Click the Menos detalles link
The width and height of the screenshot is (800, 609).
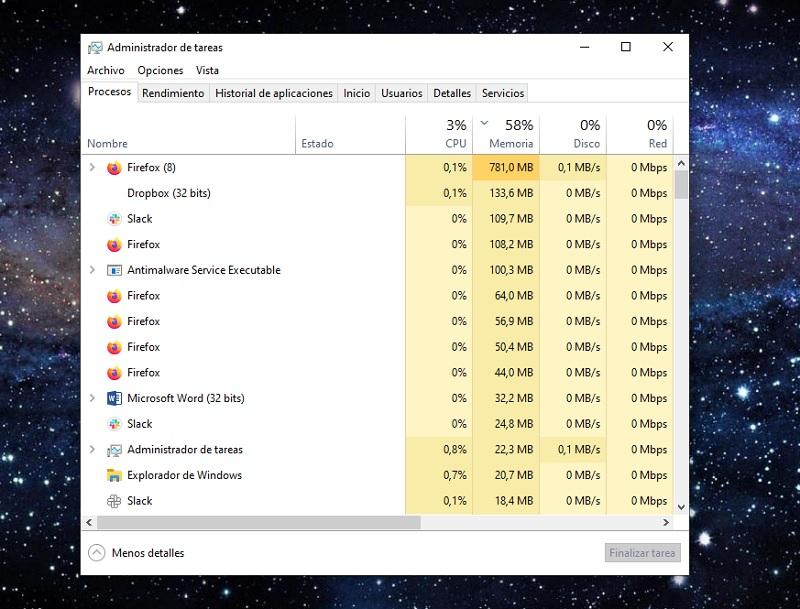[148, 553]
